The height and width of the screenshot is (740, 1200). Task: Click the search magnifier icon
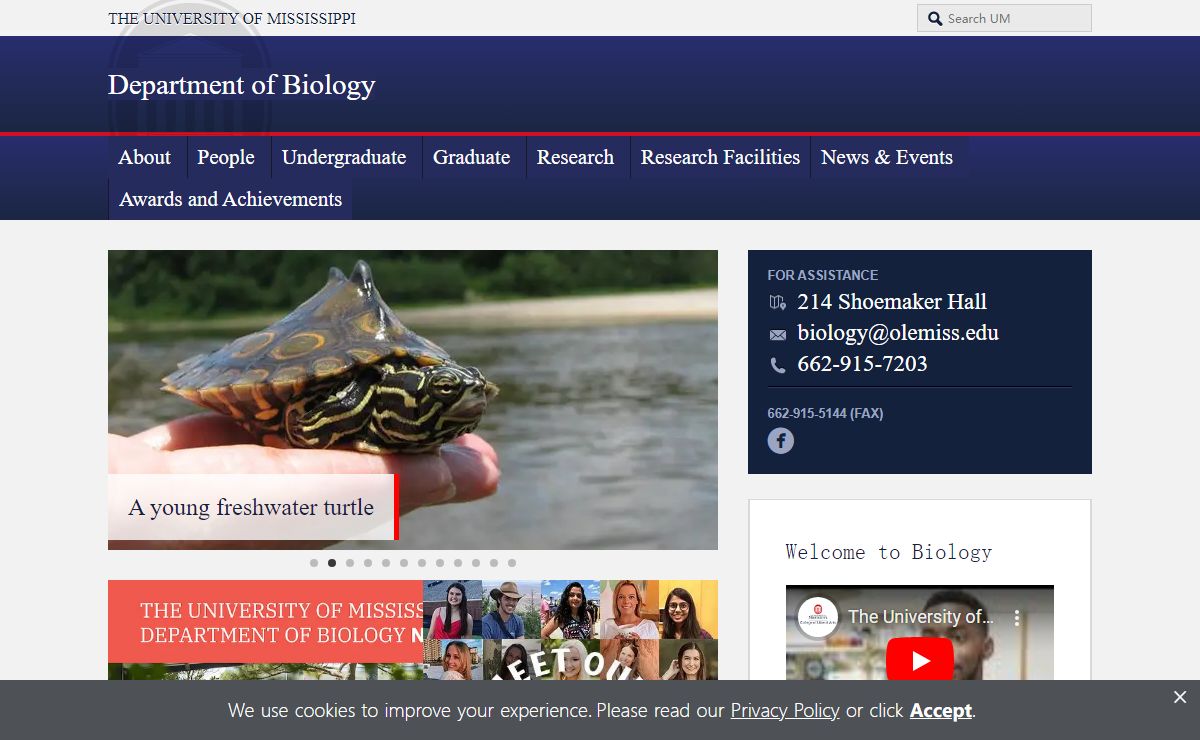pyautogui.click(x=935, y=18)
